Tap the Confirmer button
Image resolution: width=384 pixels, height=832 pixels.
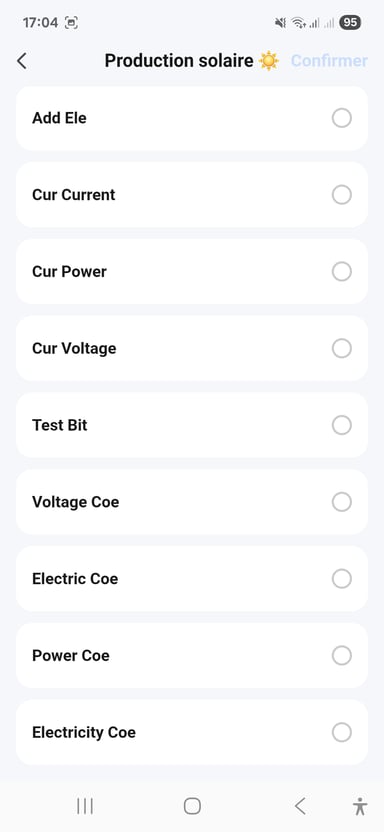point(329,61)
